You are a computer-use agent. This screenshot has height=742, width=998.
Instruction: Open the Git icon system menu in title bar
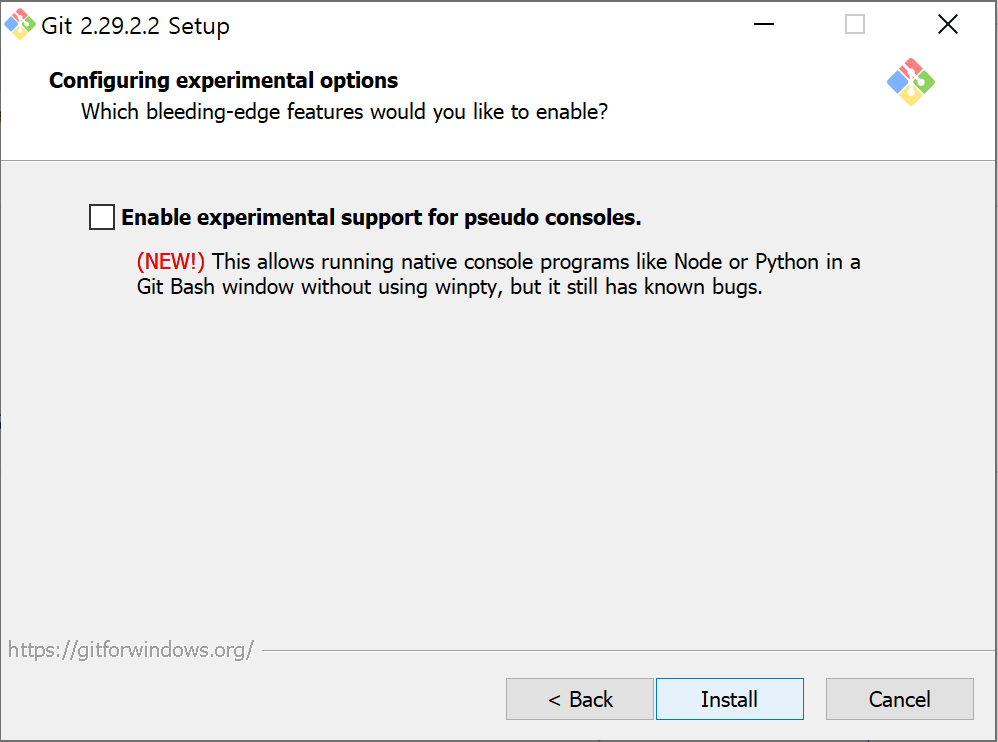[20, 24]
